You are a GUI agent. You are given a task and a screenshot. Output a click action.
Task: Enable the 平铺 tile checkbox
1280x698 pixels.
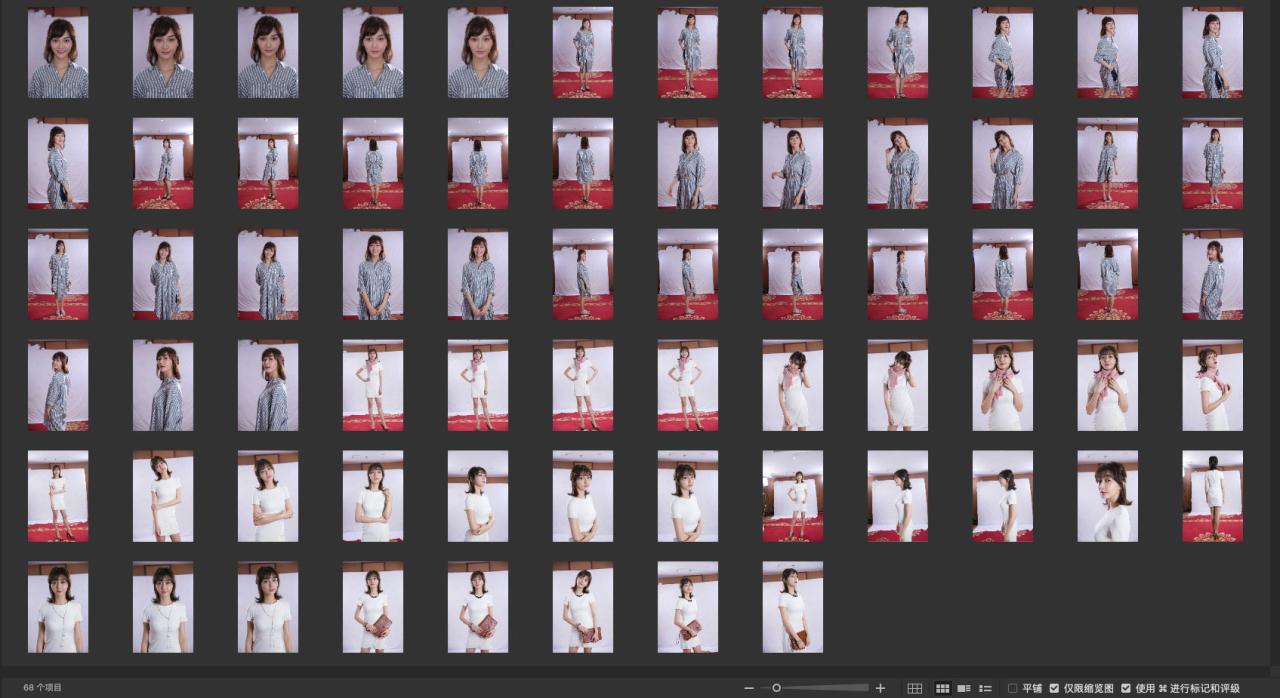click(x=1013, y=688)
